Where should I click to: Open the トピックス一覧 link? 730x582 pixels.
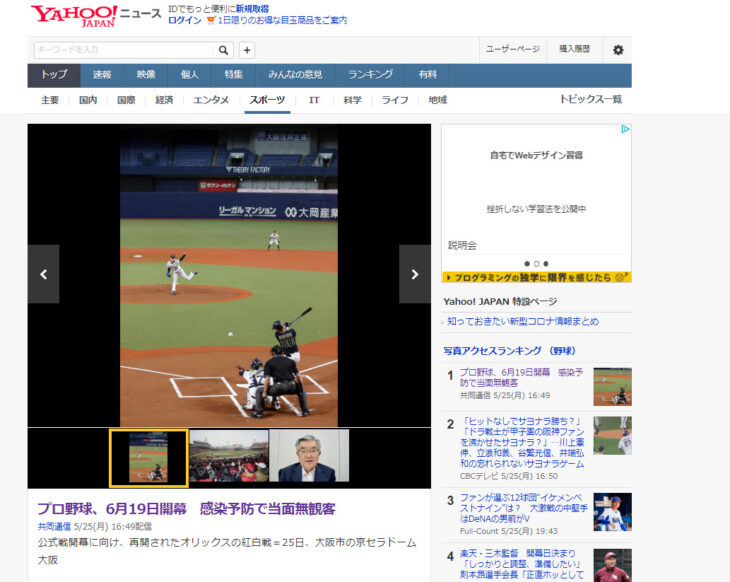pyautogui.click(x=590, y=100)
